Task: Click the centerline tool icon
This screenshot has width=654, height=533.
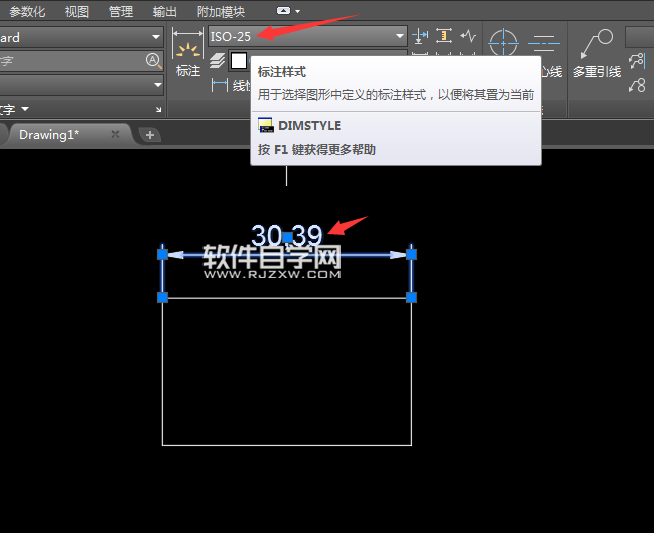Action: click(x=544, y=43)
